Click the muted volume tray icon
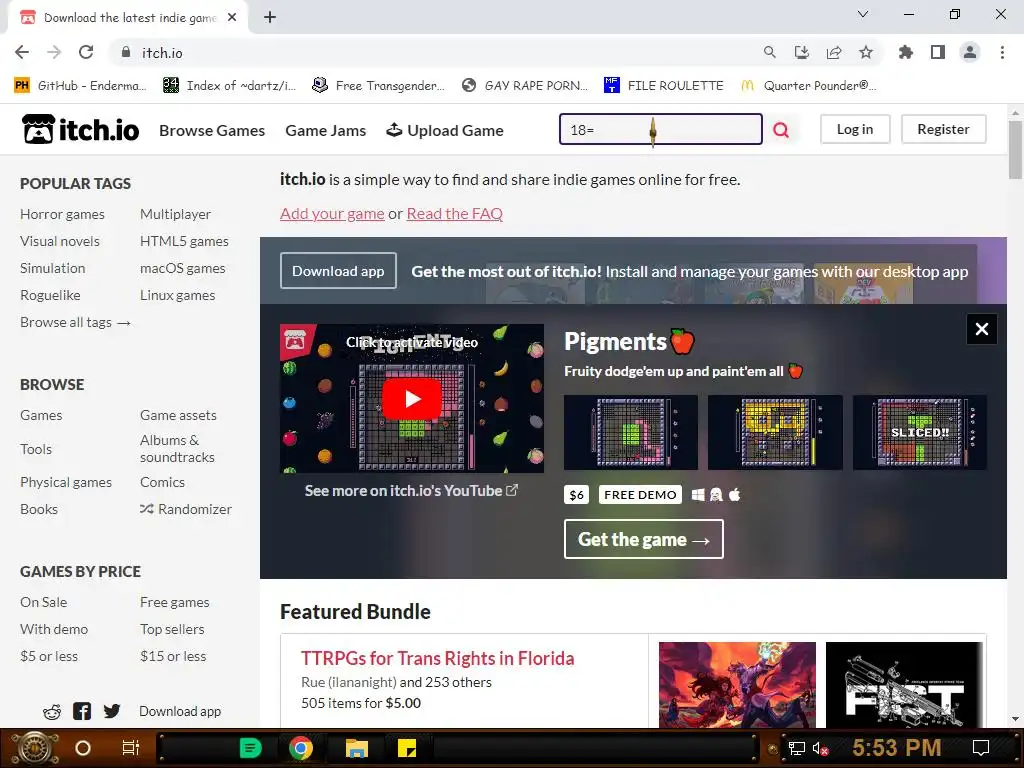The height and width of the screenshot is (768, 1024). tap(820, 748)
